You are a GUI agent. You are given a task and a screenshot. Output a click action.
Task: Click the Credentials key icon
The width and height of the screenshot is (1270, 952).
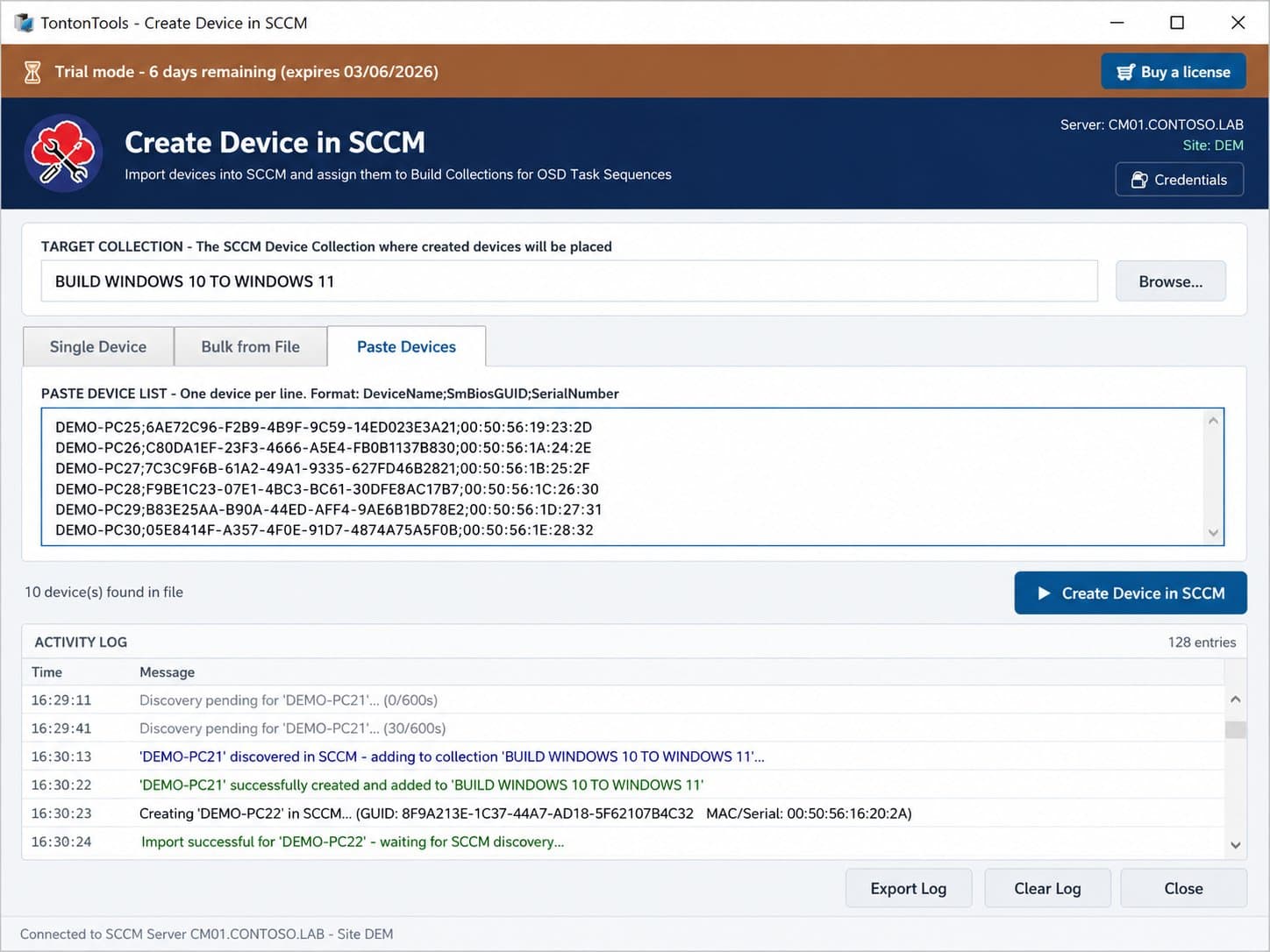pos(1138,180)
